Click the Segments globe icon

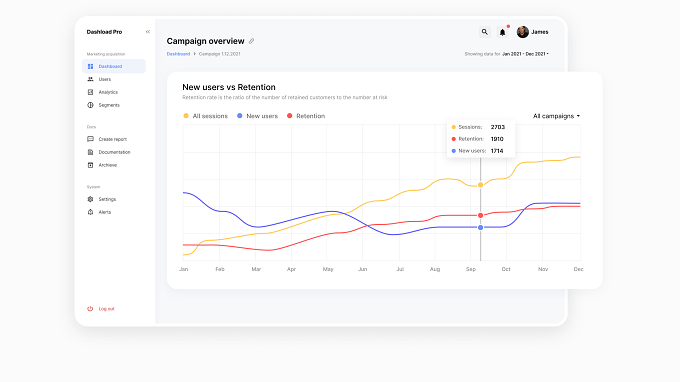pos(90,105)
